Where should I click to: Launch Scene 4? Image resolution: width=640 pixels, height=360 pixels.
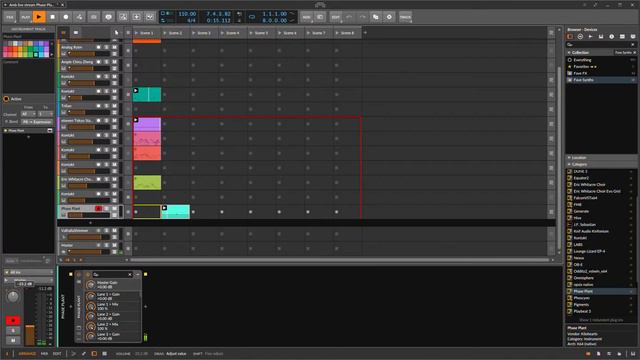click(222, 33)
